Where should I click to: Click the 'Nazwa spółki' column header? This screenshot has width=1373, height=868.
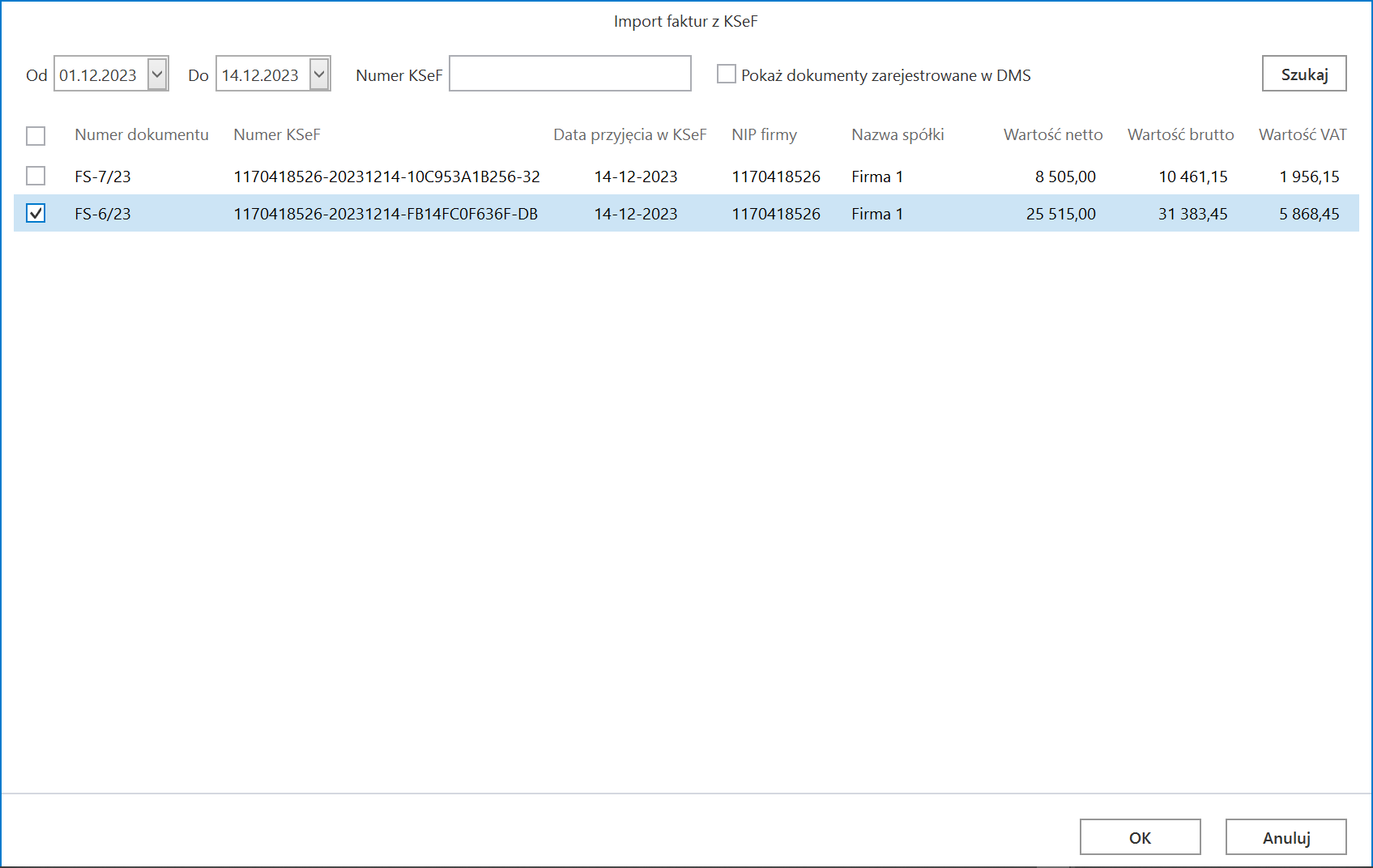[898, 134]
